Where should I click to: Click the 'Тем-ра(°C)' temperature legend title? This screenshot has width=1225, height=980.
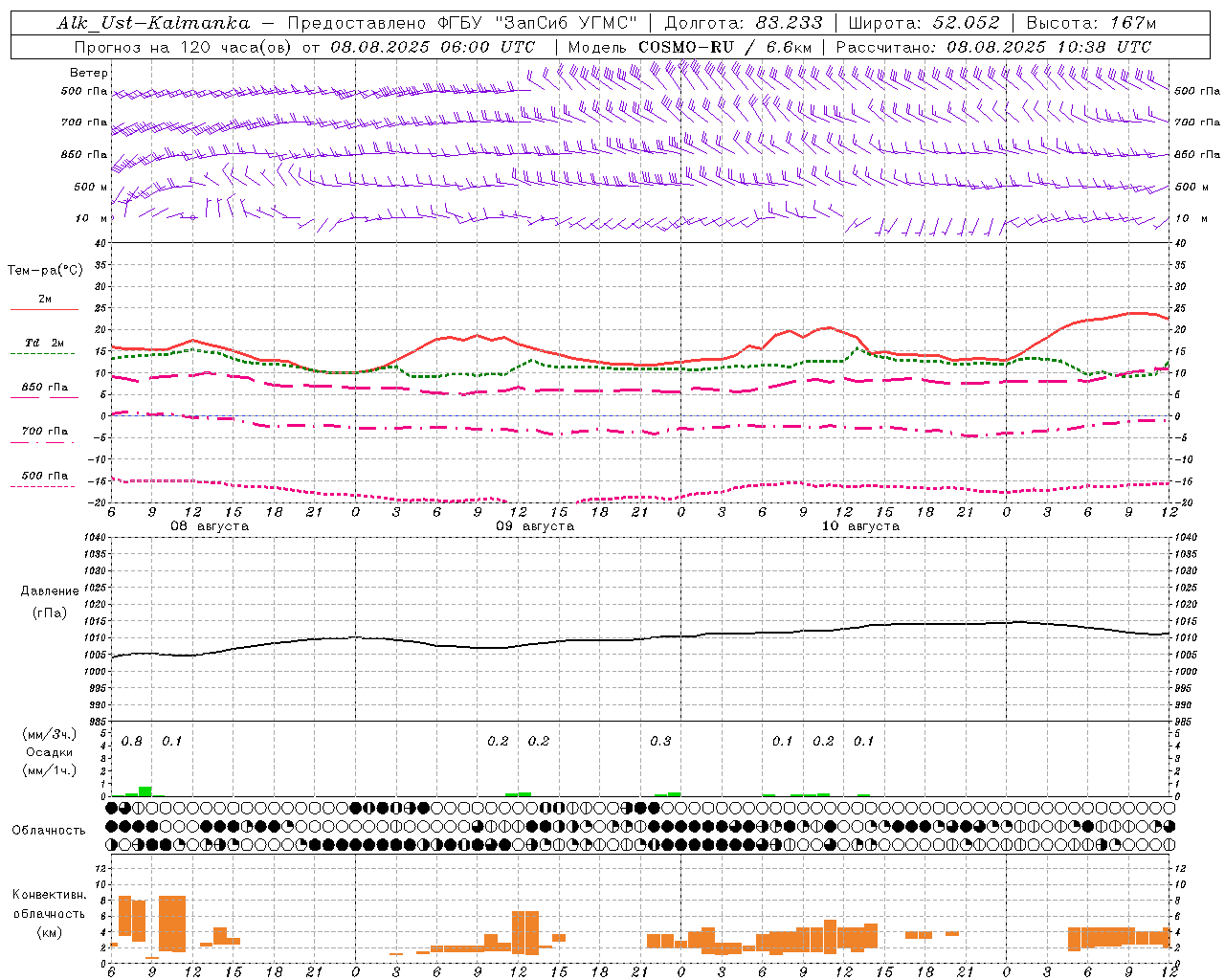pos(46,271)
